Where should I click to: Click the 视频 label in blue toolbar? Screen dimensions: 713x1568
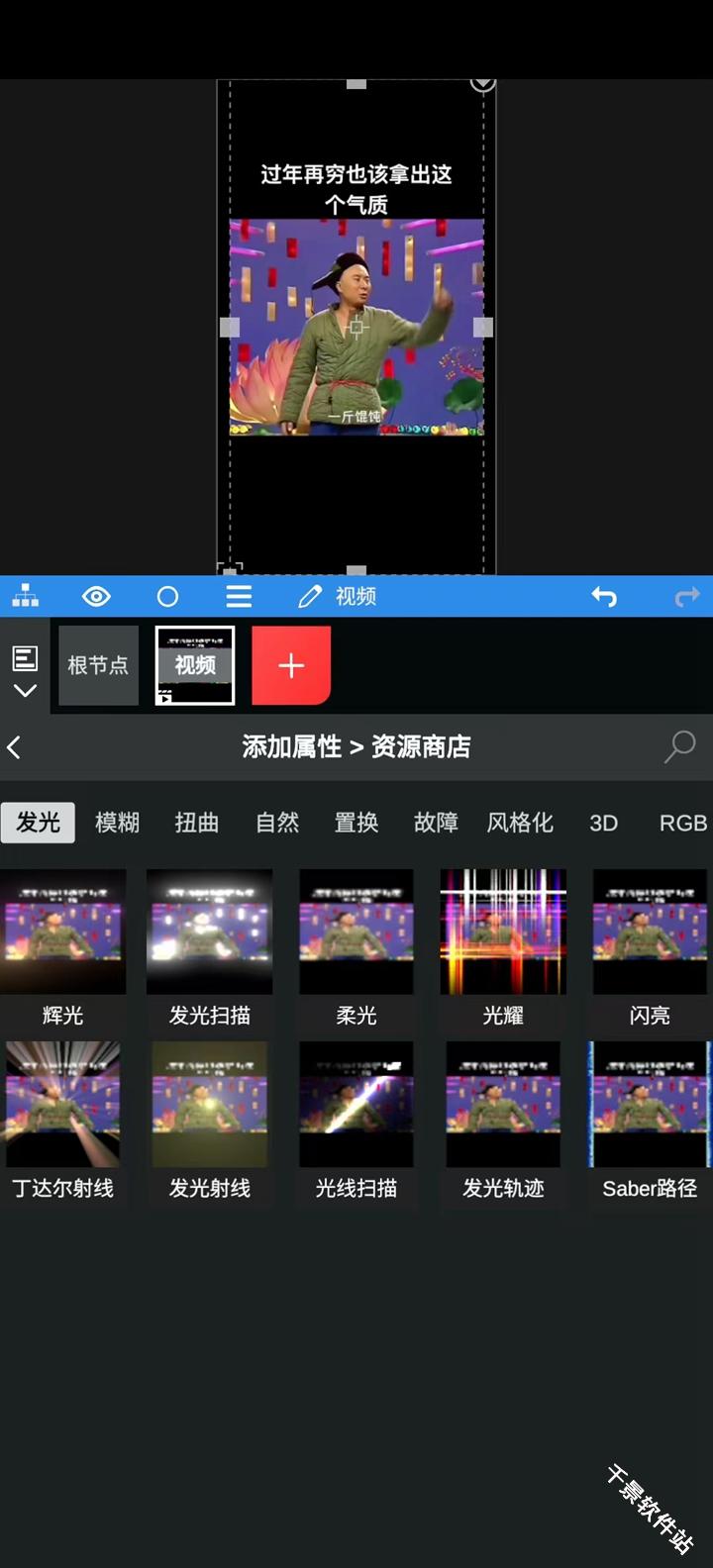click(x=356, y=596)
